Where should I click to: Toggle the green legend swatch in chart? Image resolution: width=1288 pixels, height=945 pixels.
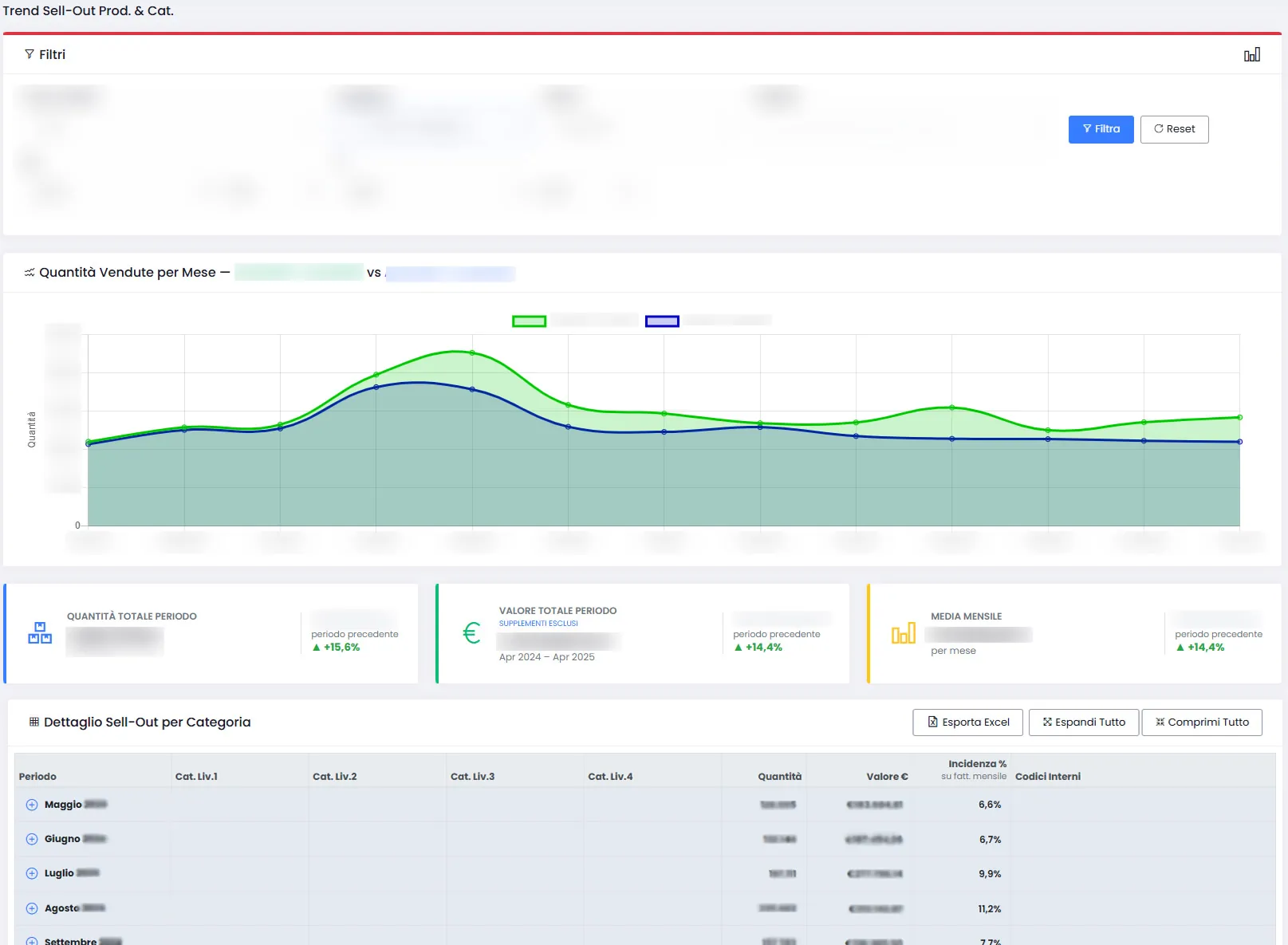(x=529, y=321)
